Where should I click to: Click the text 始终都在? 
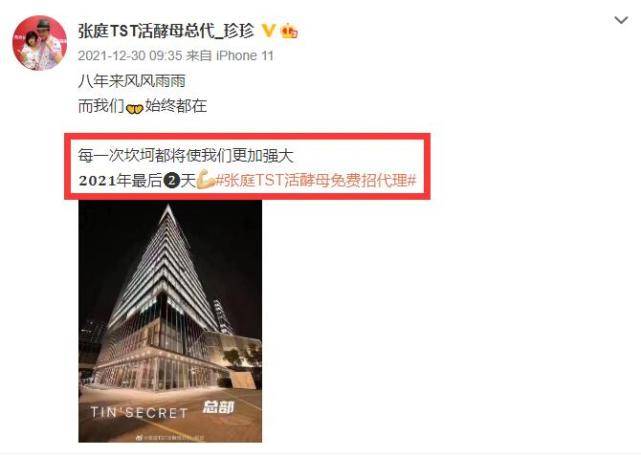(176, 106)
